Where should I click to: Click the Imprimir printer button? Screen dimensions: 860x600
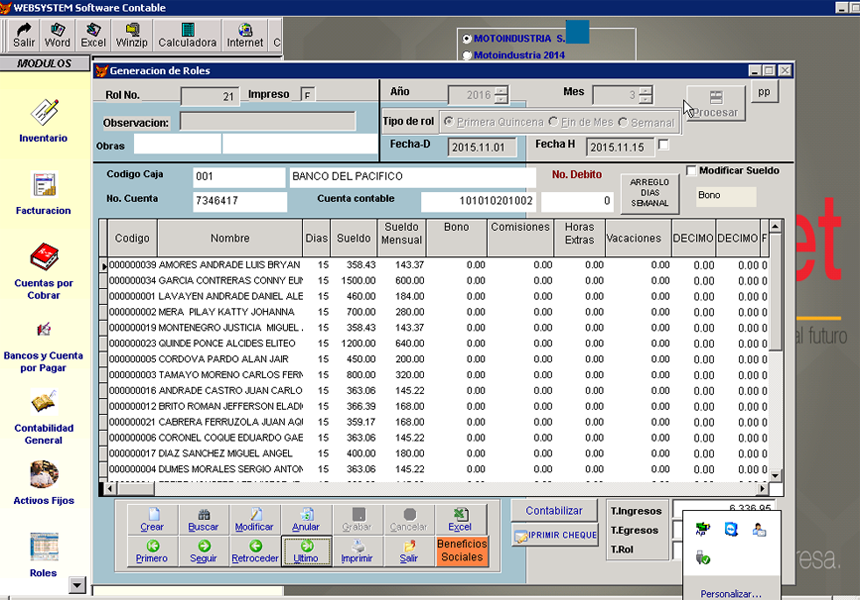click(x=356, y=551)
